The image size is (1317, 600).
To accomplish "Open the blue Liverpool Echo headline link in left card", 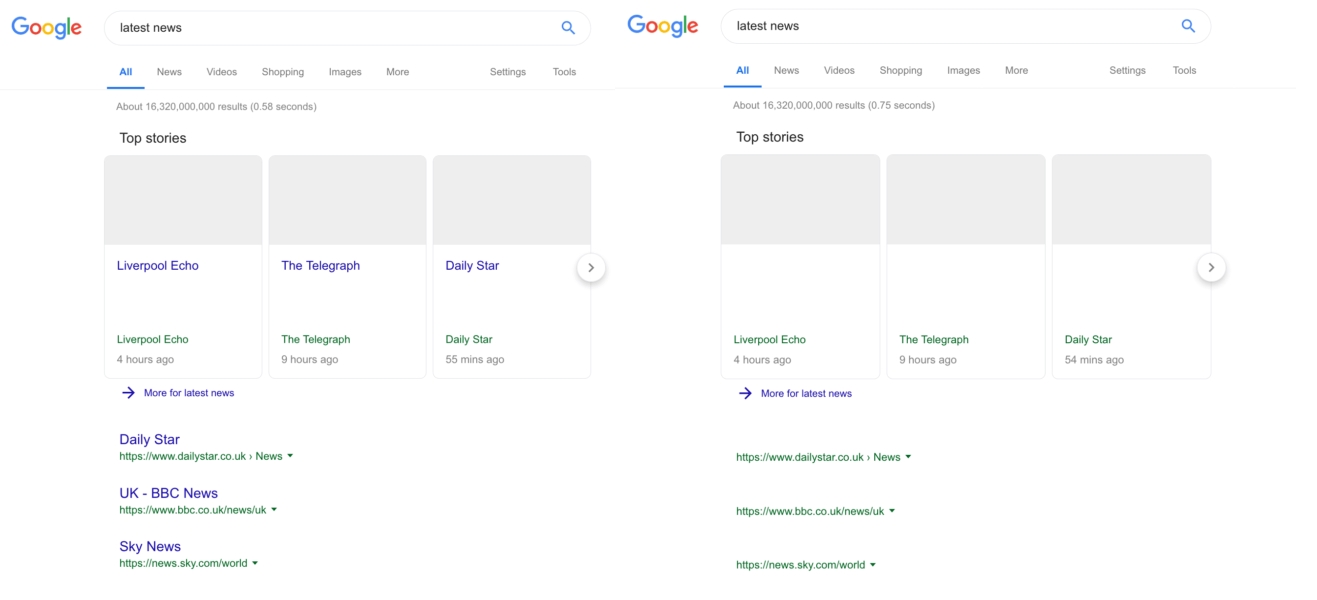I will click(x=158, y=265).
